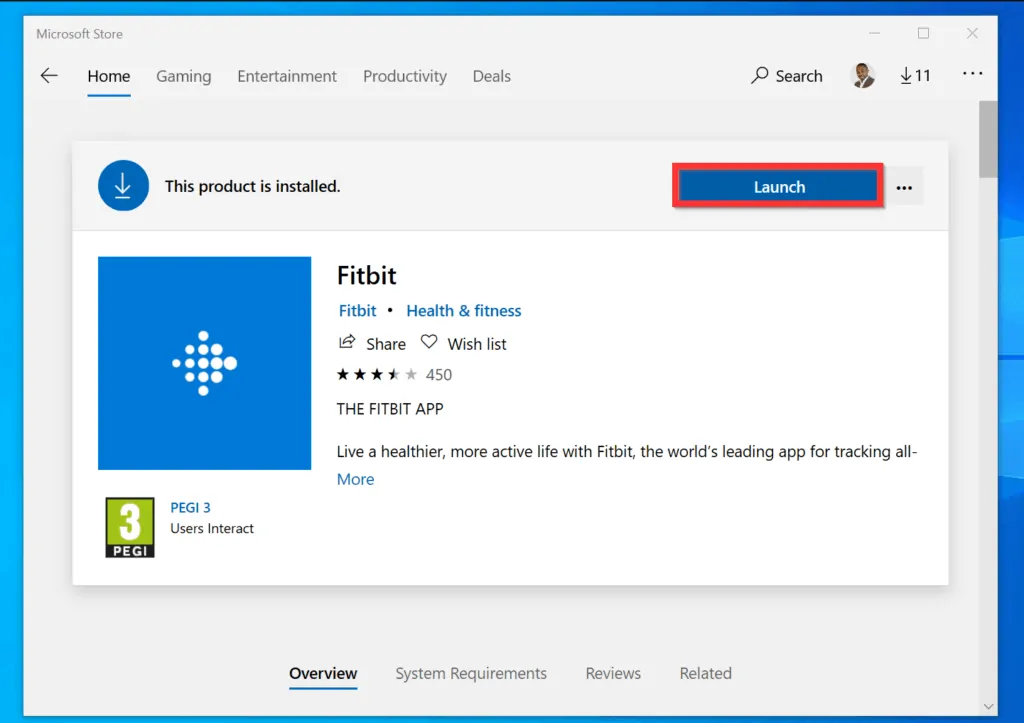Screen dimensions: 1024x723
Task: Click the Share icon
Action: [x=348, y=343]
